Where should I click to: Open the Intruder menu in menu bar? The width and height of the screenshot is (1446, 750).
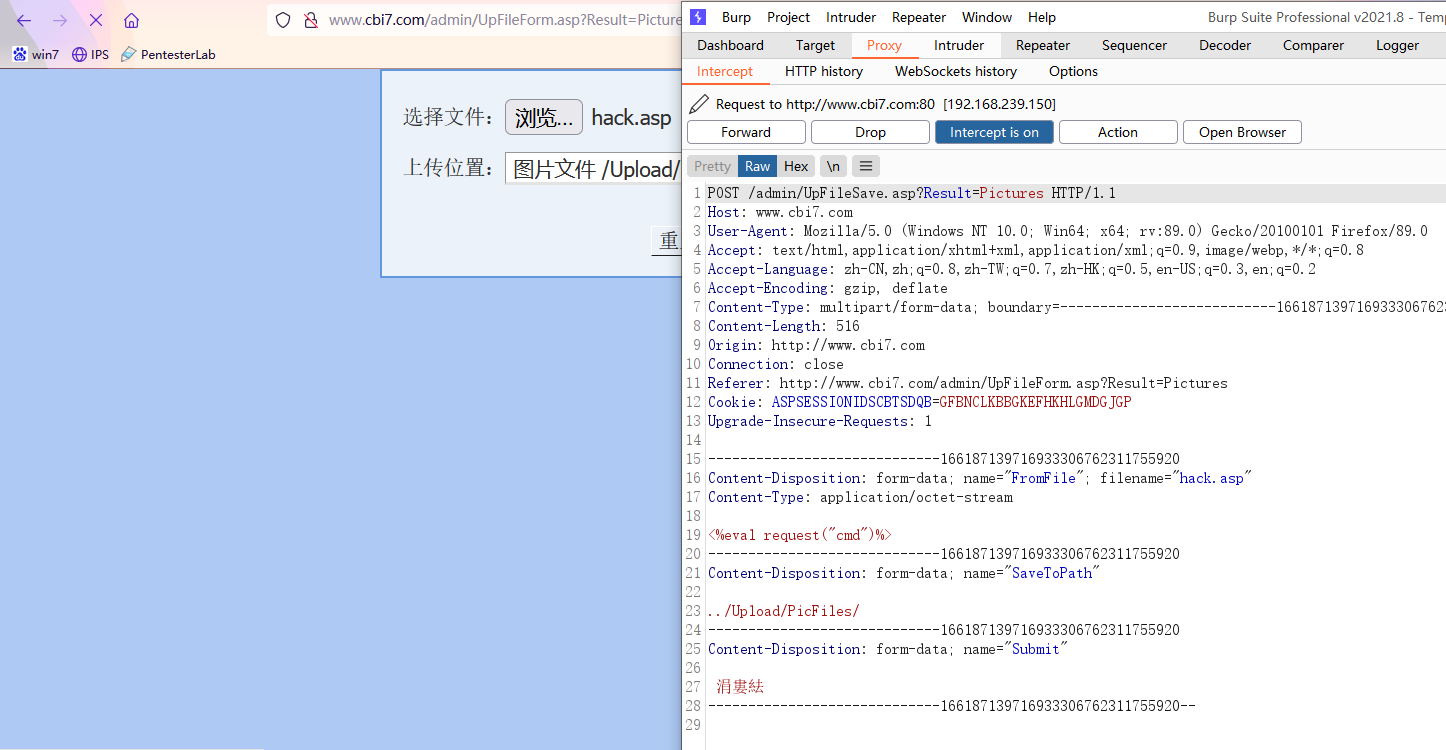[851, 17]
